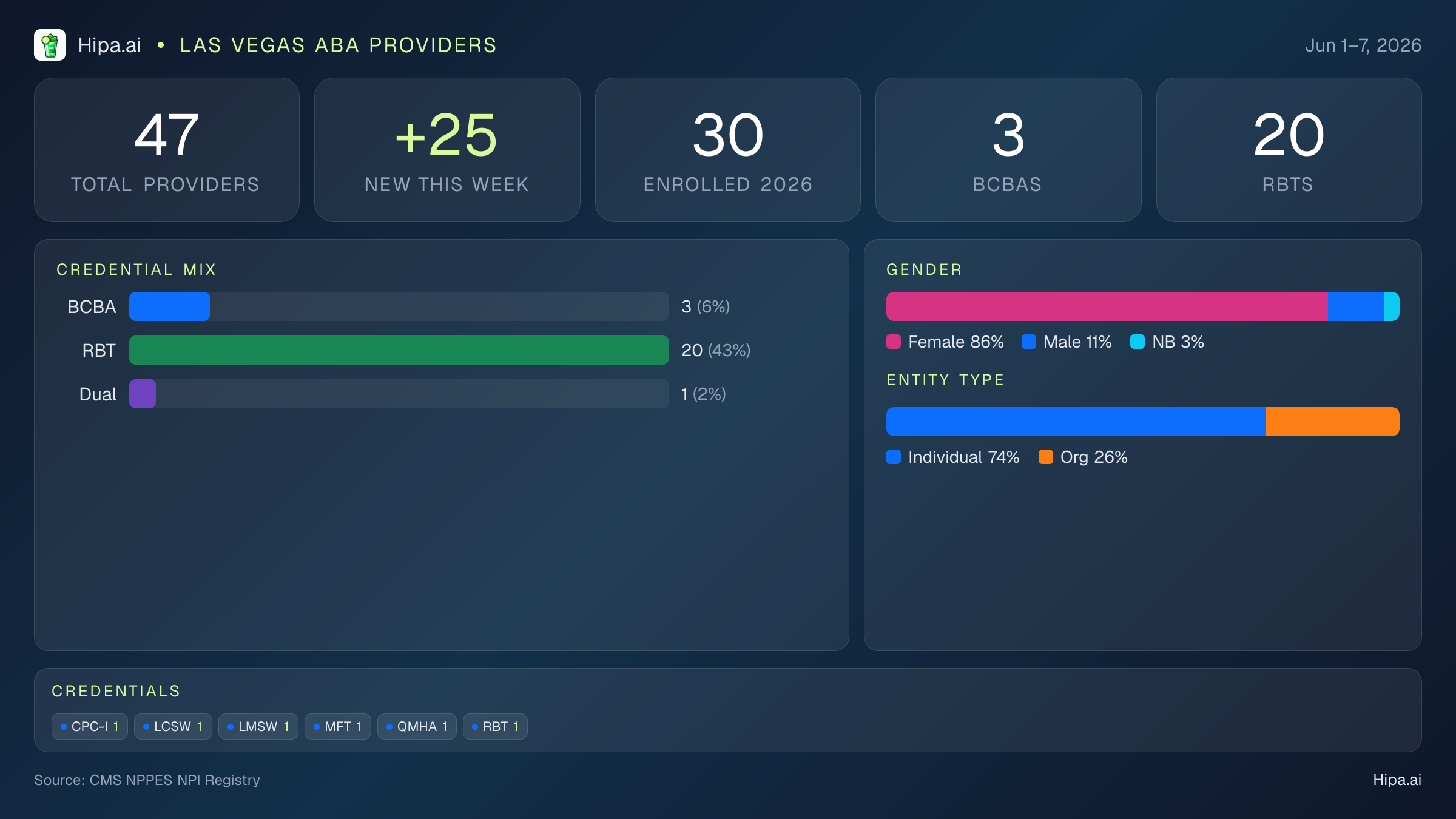The height and width of the screenshot is (819, 1456).
Task: Click the MFT credential chip
Action: (338, 726)
